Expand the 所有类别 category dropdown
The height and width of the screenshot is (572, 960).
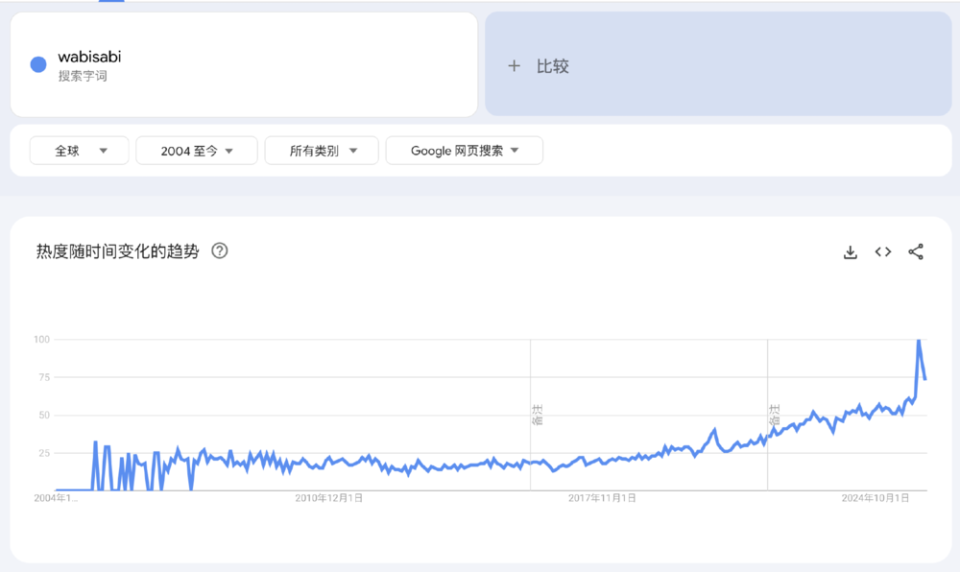pos(321,151)
